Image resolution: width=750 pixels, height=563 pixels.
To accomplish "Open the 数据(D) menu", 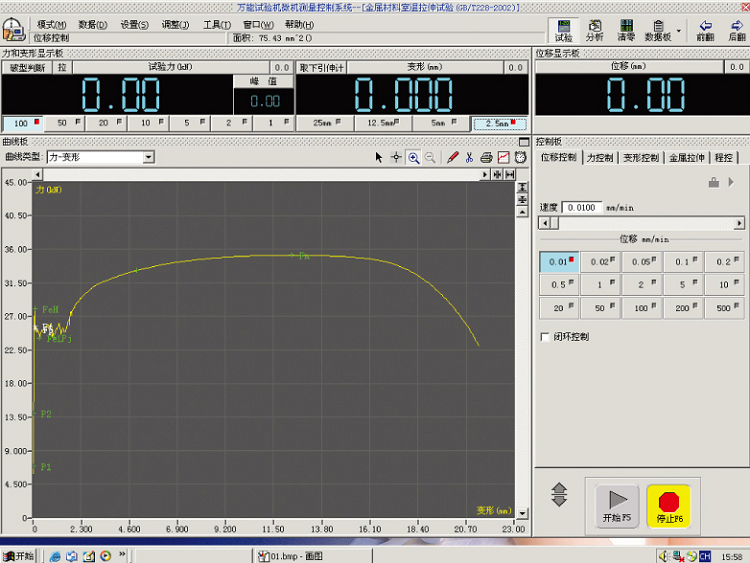I will pos(93,24).
